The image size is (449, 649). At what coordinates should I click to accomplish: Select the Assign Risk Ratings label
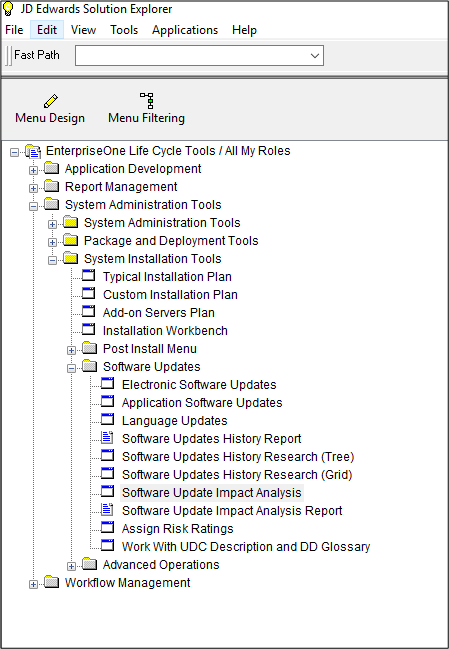click(178, 529)
